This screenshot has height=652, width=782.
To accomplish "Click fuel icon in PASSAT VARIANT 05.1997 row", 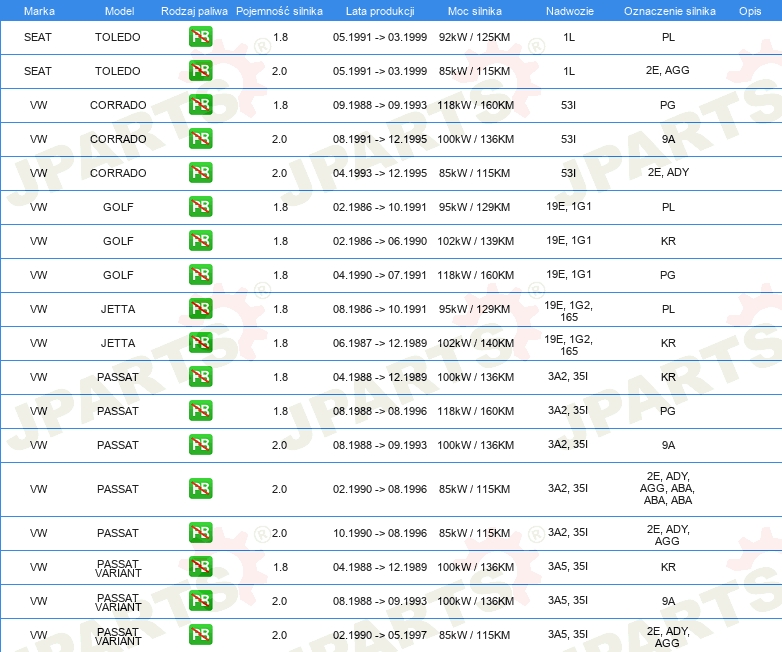I will [200, 635].
